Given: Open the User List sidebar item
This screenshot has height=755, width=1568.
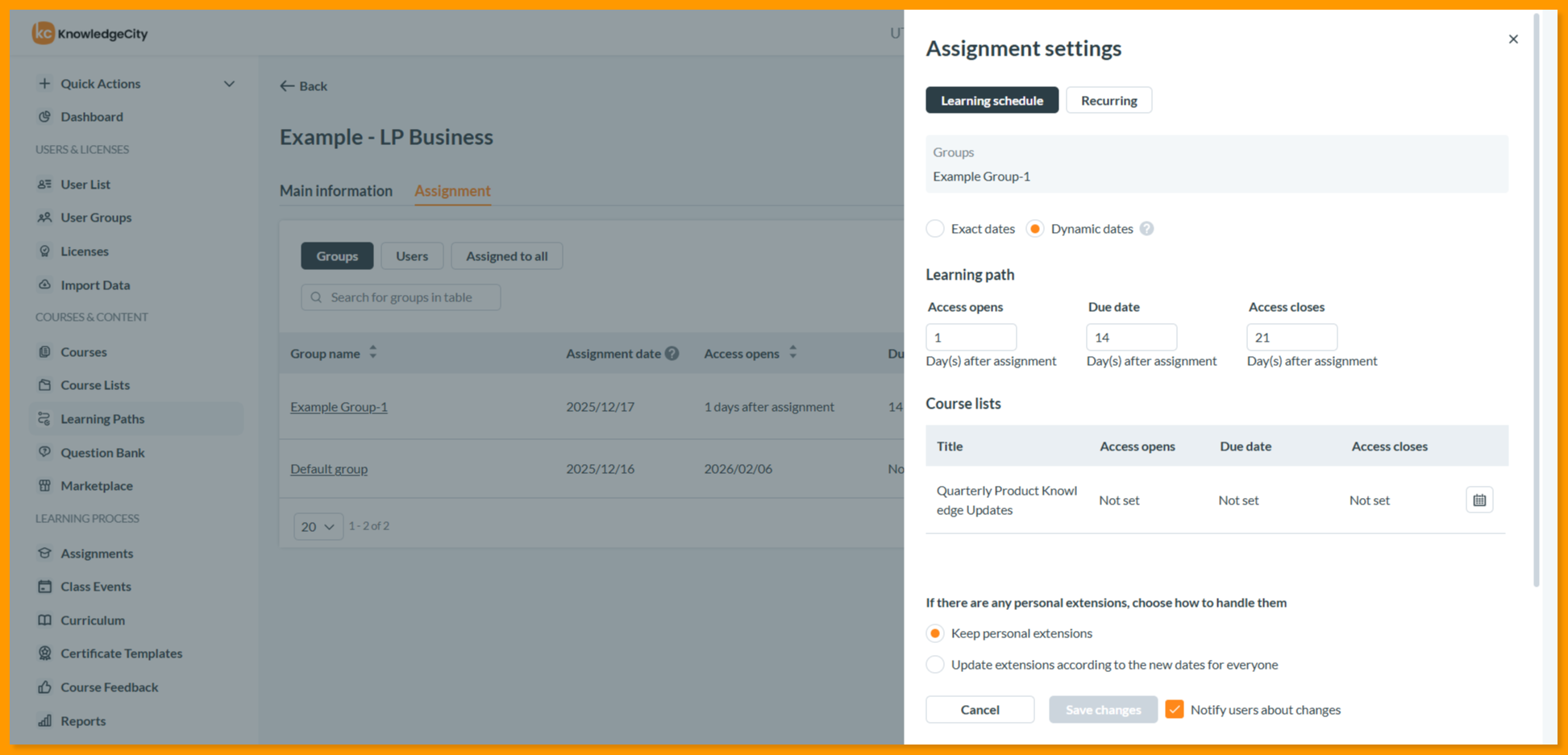Looking at the screenshot, I should tap(85, 185).
